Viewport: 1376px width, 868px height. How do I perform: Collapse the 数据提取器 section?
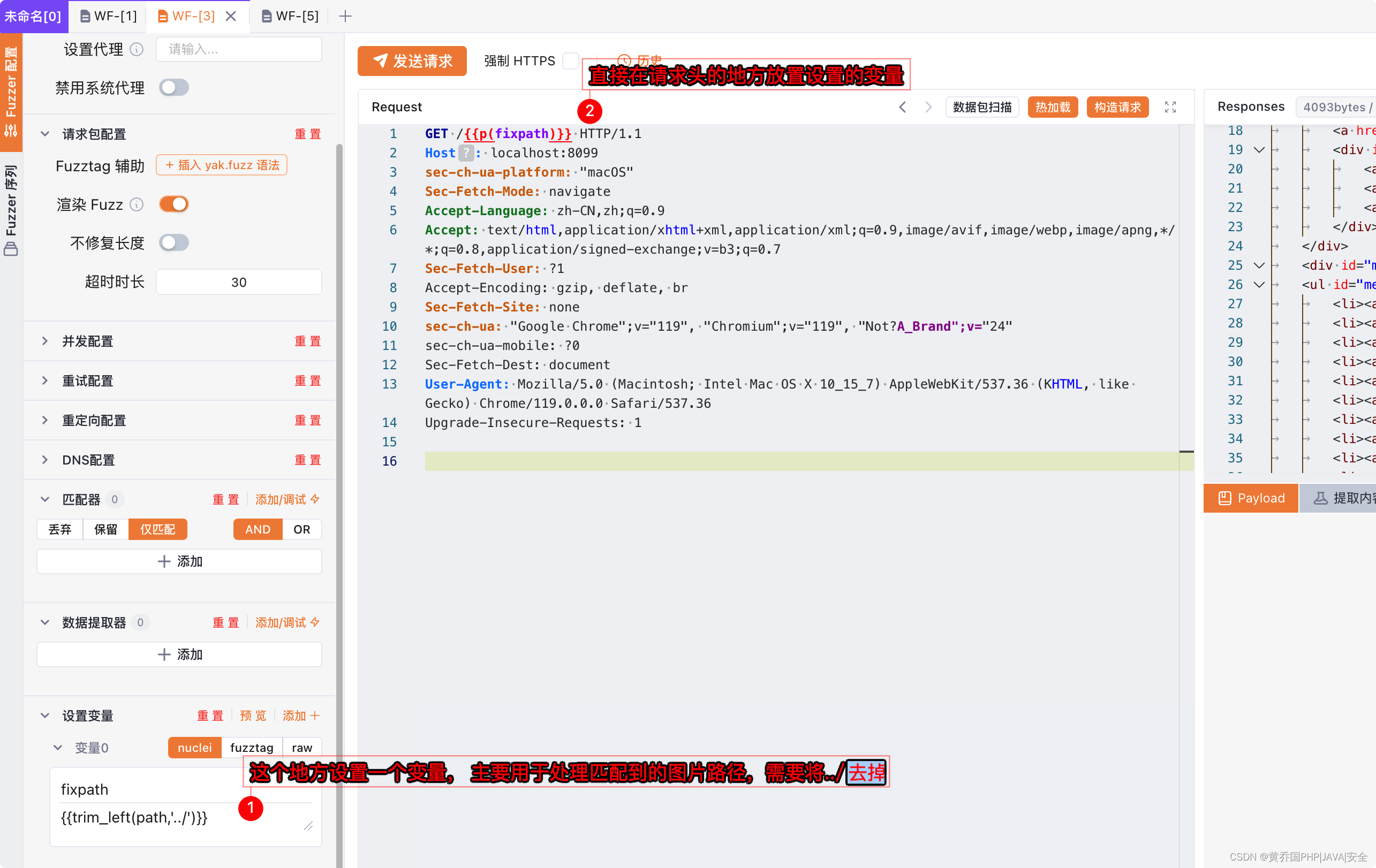(44, 622)
